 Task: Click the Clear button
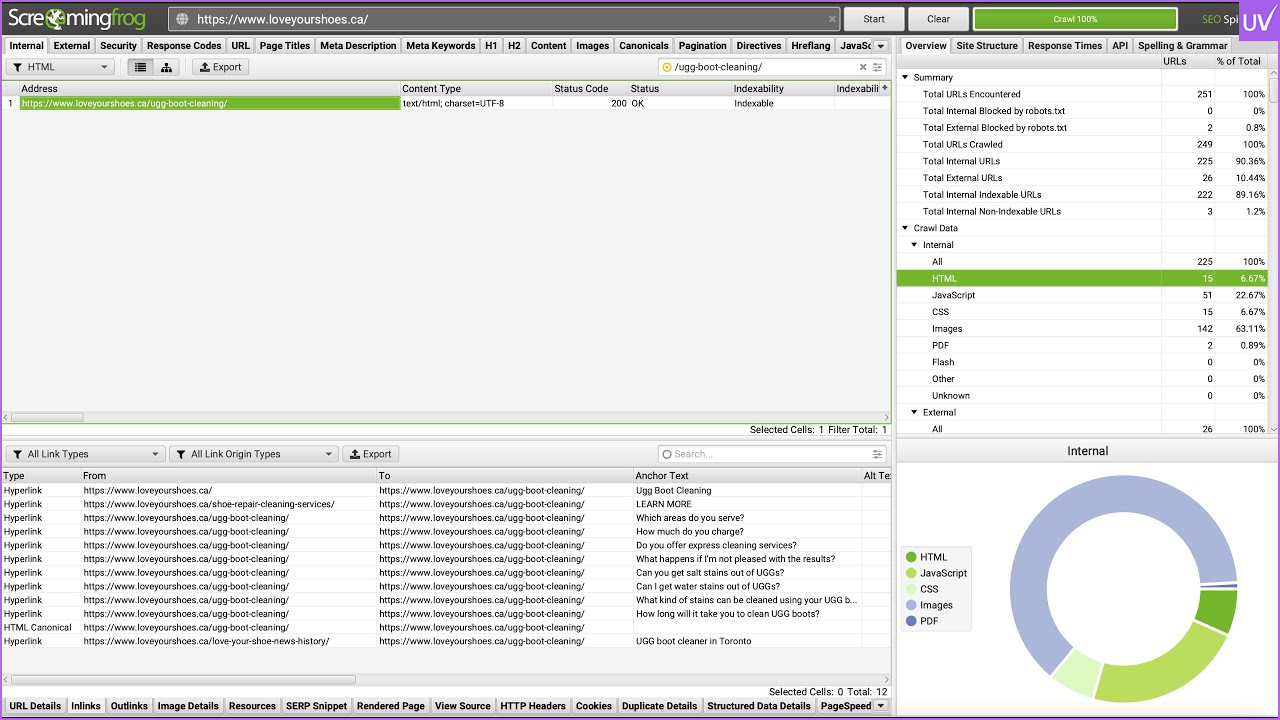click(x=938, y=19)
